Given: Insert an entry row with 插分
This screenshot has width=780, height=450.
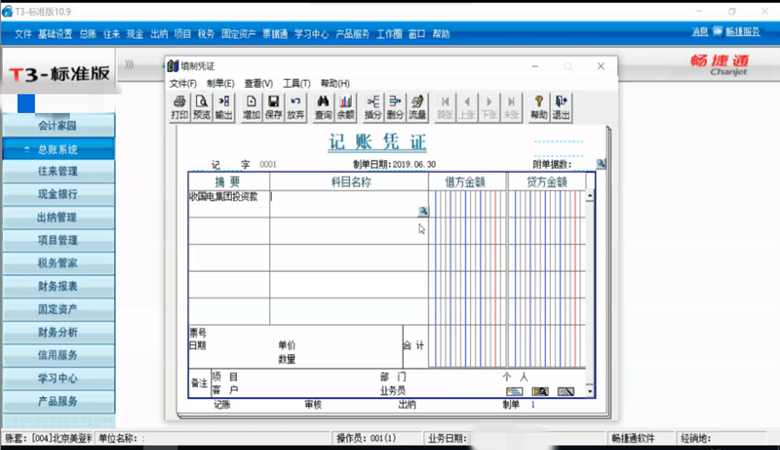Looking at the screenshot, I should (x=373, y=107).
